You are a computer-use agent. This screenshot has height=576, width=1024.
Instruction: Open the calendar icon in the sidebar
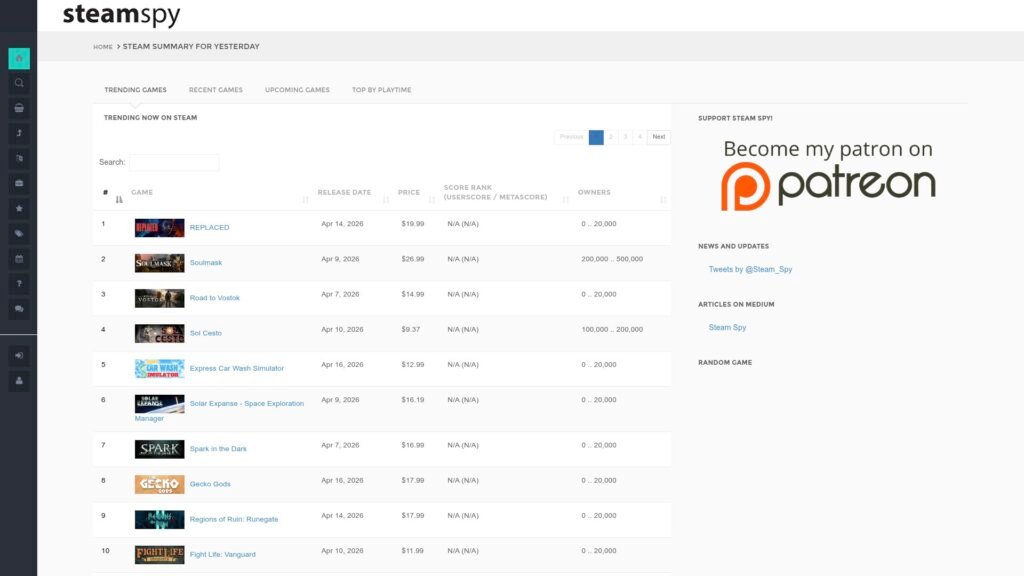pyautogui.click(x=19, y=259)
